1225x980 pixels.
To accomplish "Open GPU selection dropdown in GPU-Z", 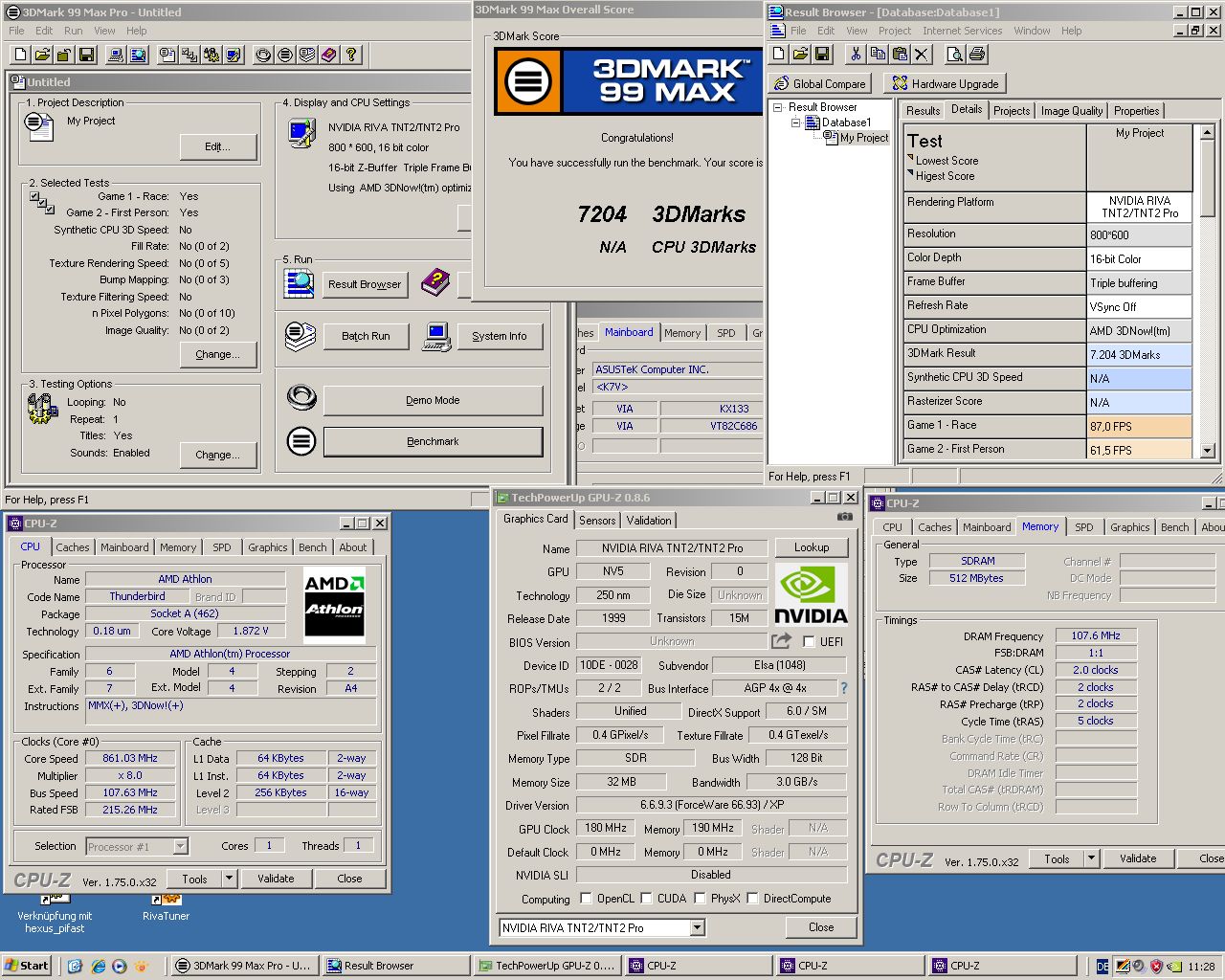I will click(x=697, y=927).
